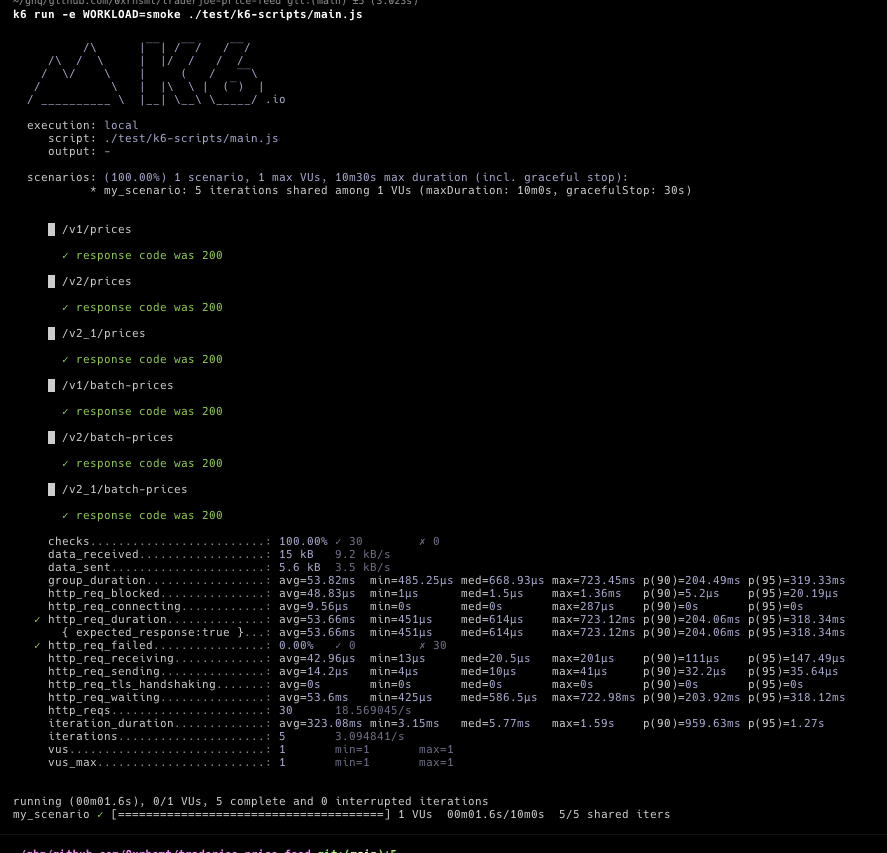Click the vus_max max=1 value
887x853 pixels.
[x=436, y=763]
